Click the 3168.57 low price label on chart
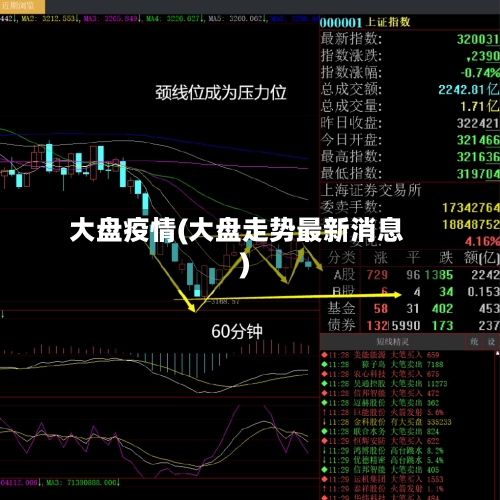Screen dimensions: 500x500 point(225,302)
